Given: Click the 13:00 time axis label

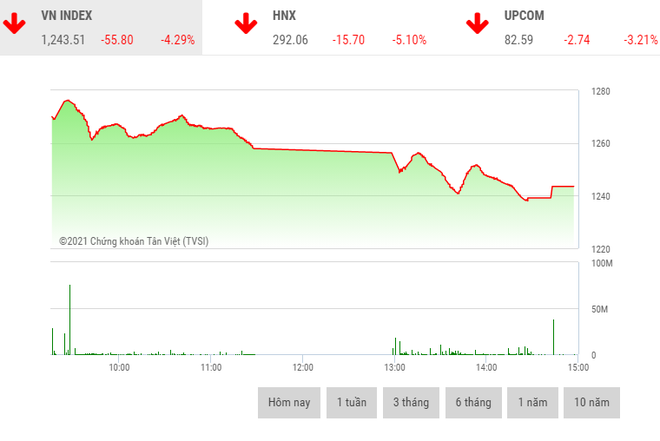Looking at the screenshot, I should (x=394, y=368).
